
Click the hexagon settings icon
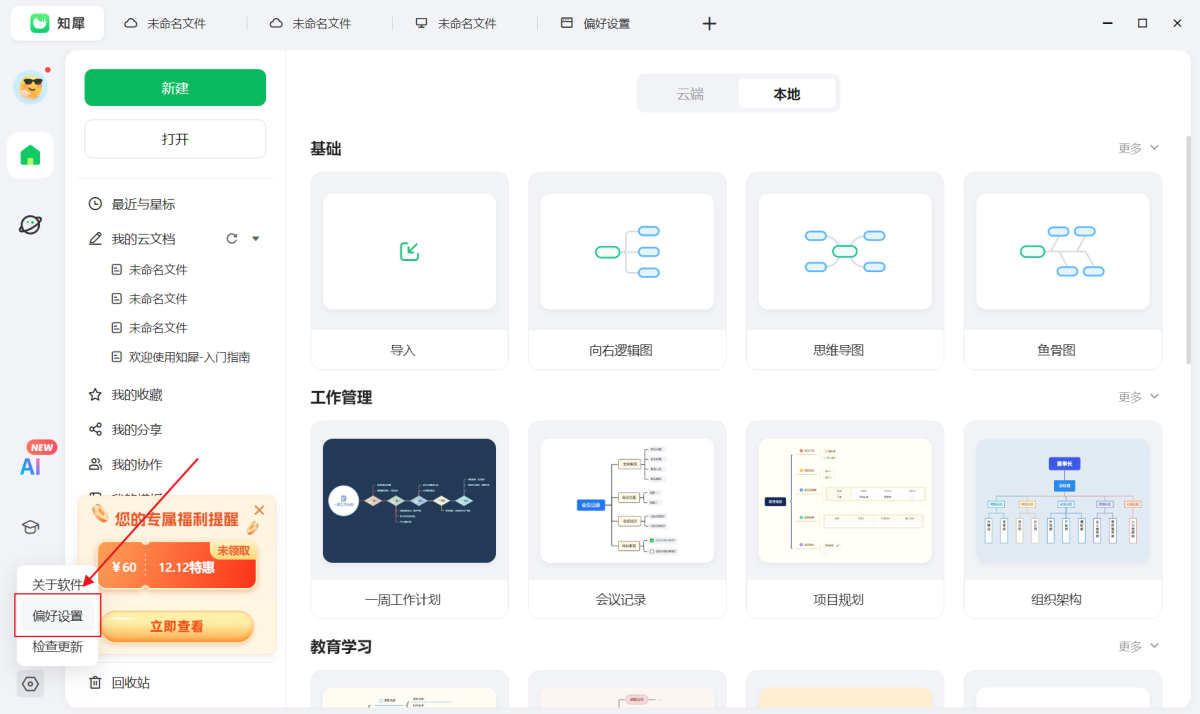[x=31, y=684]
